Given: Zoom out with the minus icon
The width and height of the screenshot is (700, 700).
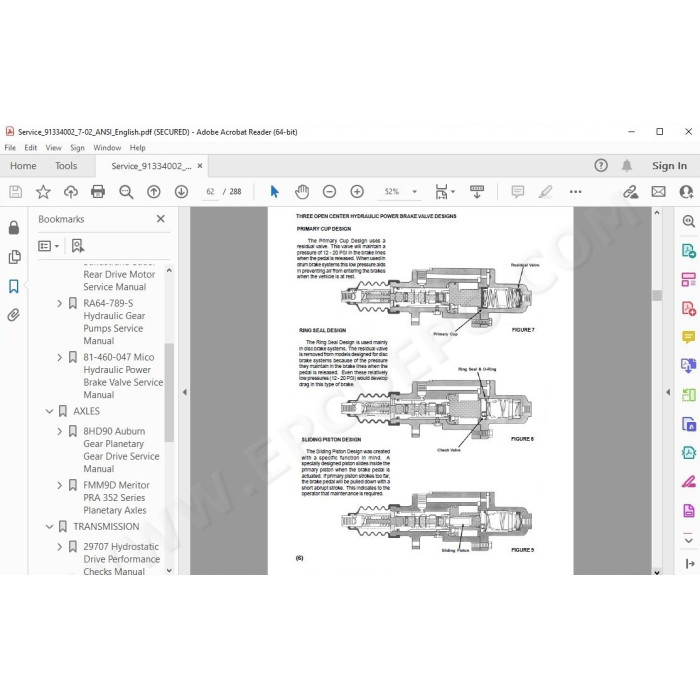Looking at the screenshot, I should [329, 192].
